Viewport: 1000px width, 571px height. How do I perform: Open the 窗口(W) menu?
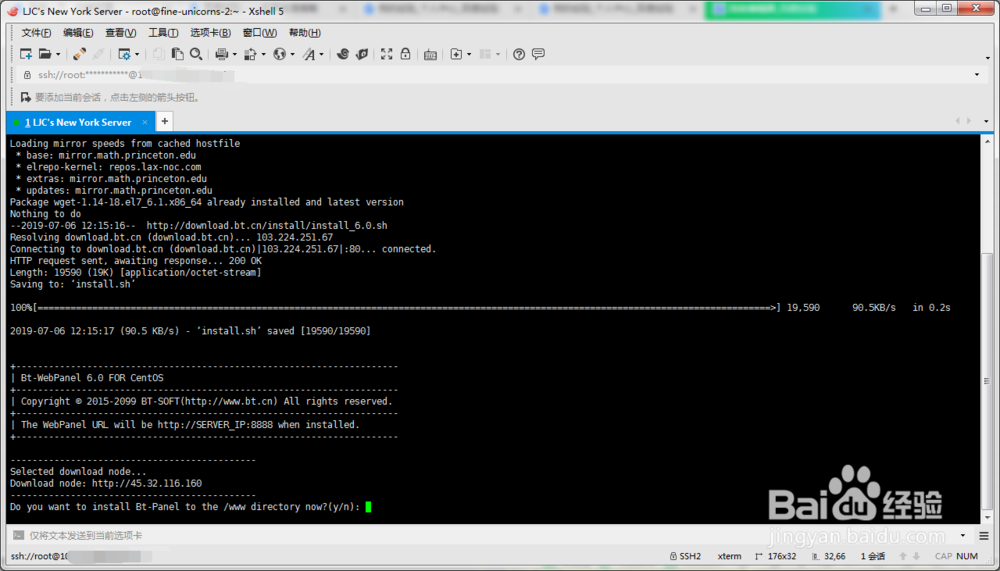(260, 33)
